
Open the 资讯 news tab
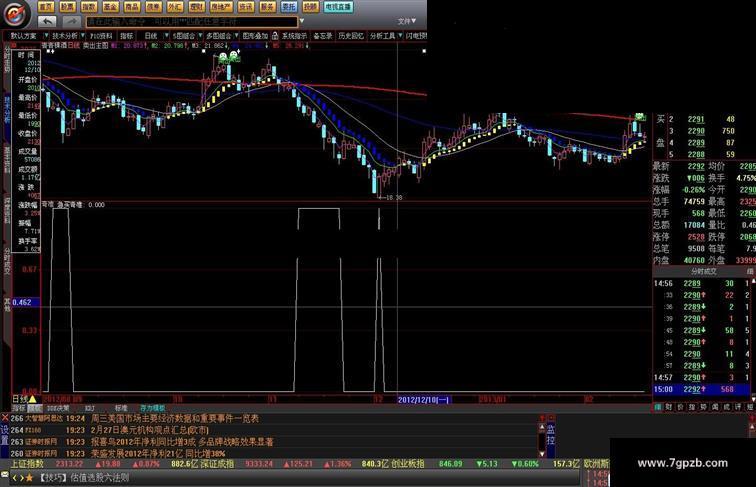[x=246, y=7]
